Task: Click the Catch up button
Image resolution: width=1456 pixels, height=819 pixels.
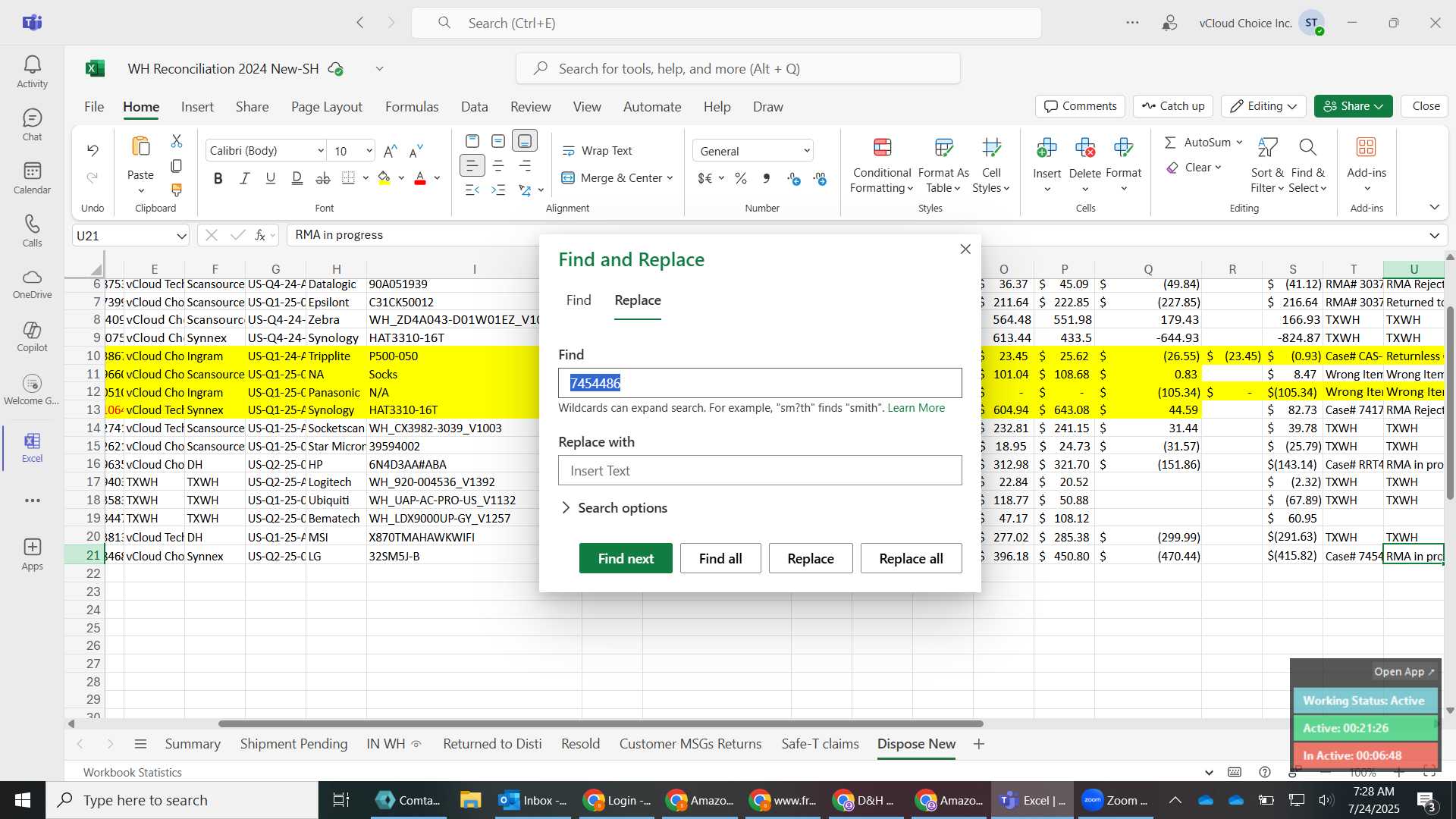Action: point(1173,106)
